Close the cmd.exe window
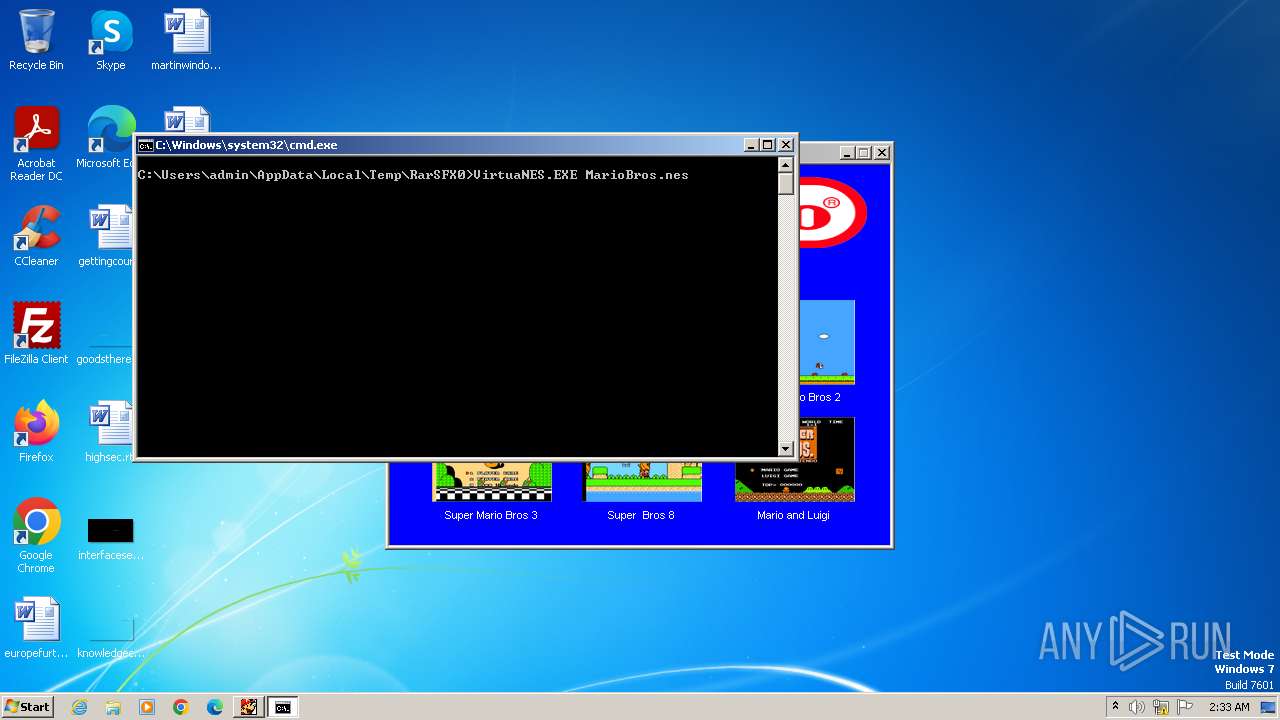 click(786, 145)
